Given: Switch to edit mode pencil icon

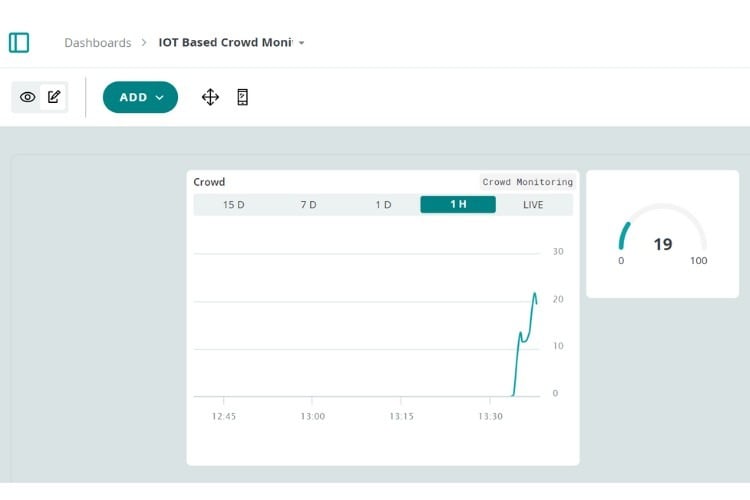Looking at the screenshot, I should [x=54, y=97].
